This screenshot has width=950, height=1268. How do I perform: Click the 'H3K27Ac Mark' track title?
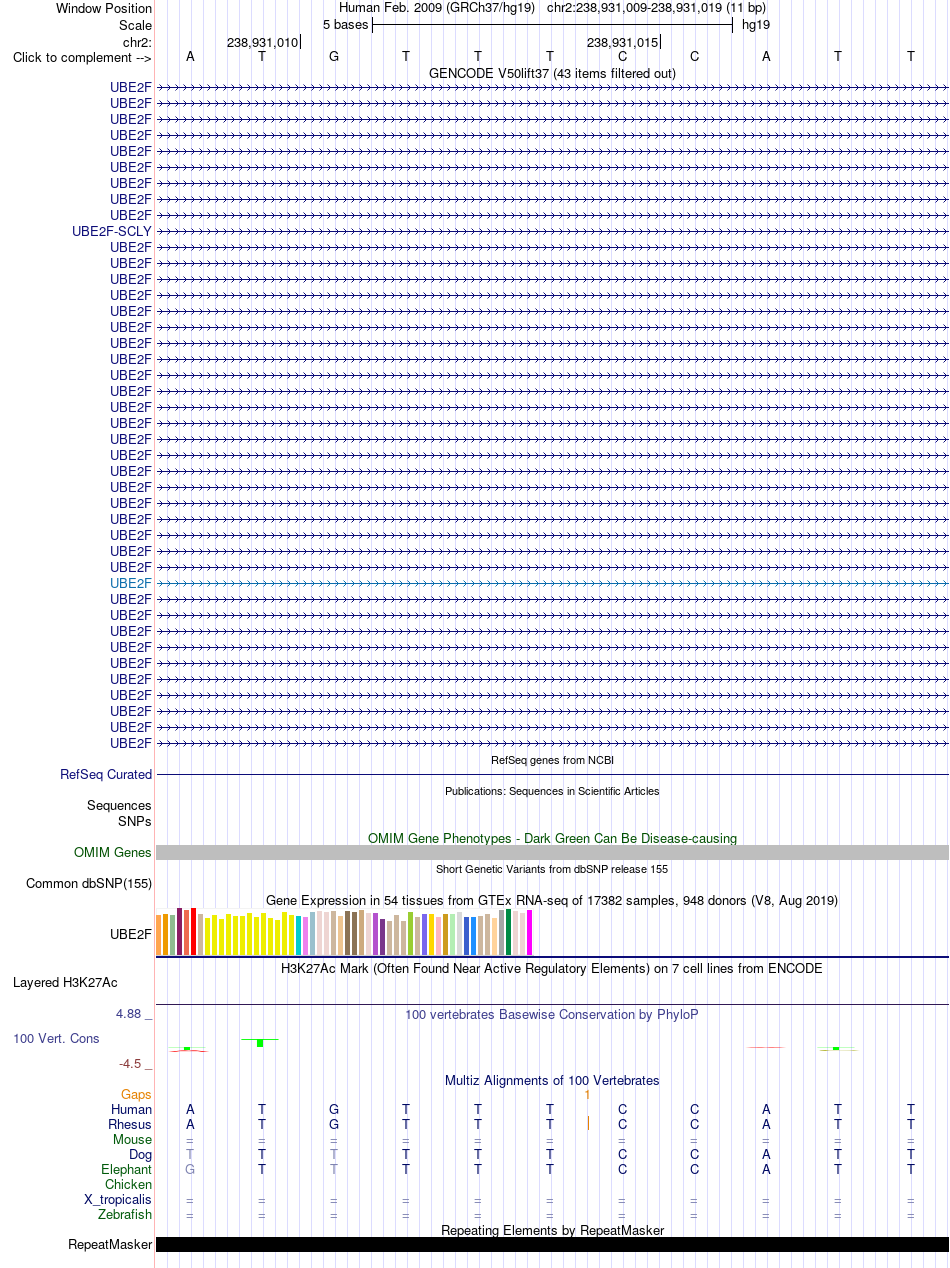tap(552, 968)
